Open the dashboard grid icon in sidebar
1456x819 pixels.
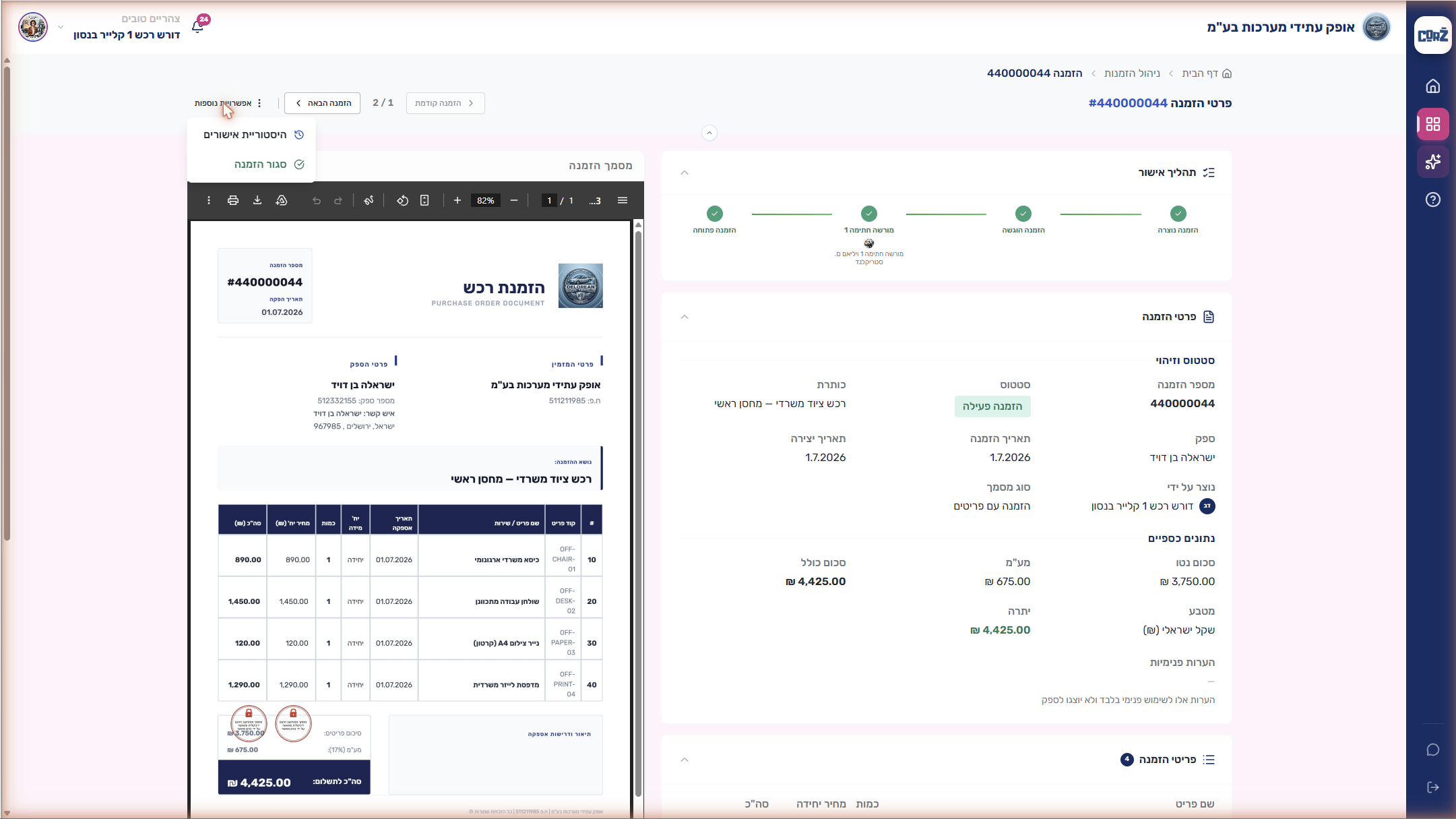pos(1432,124)
